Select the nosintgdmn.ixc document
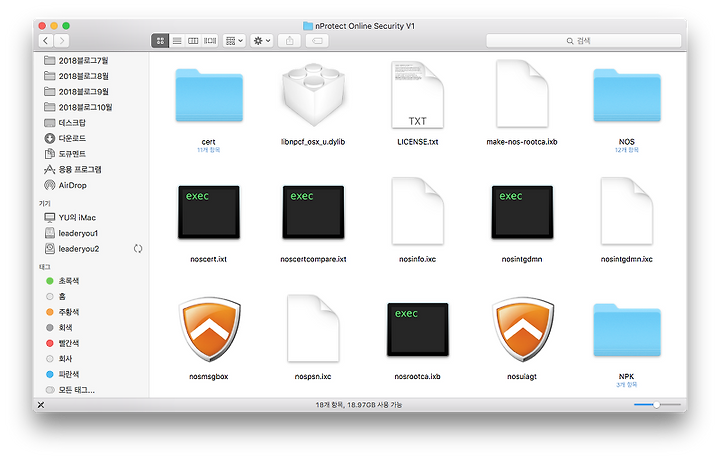 coord(627,211)
